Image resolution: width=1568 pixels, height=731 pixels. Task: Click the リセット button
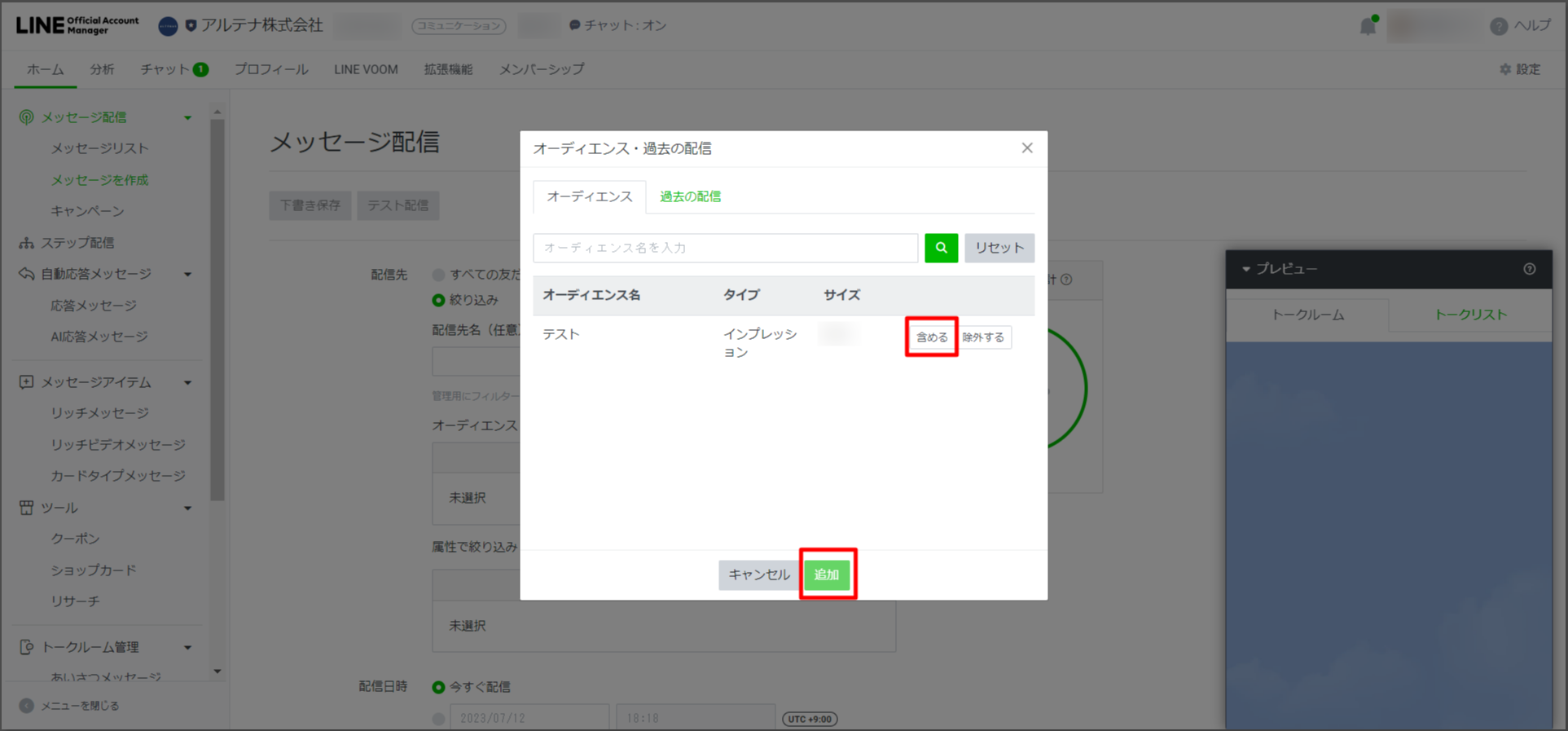(x=999, y=248)
